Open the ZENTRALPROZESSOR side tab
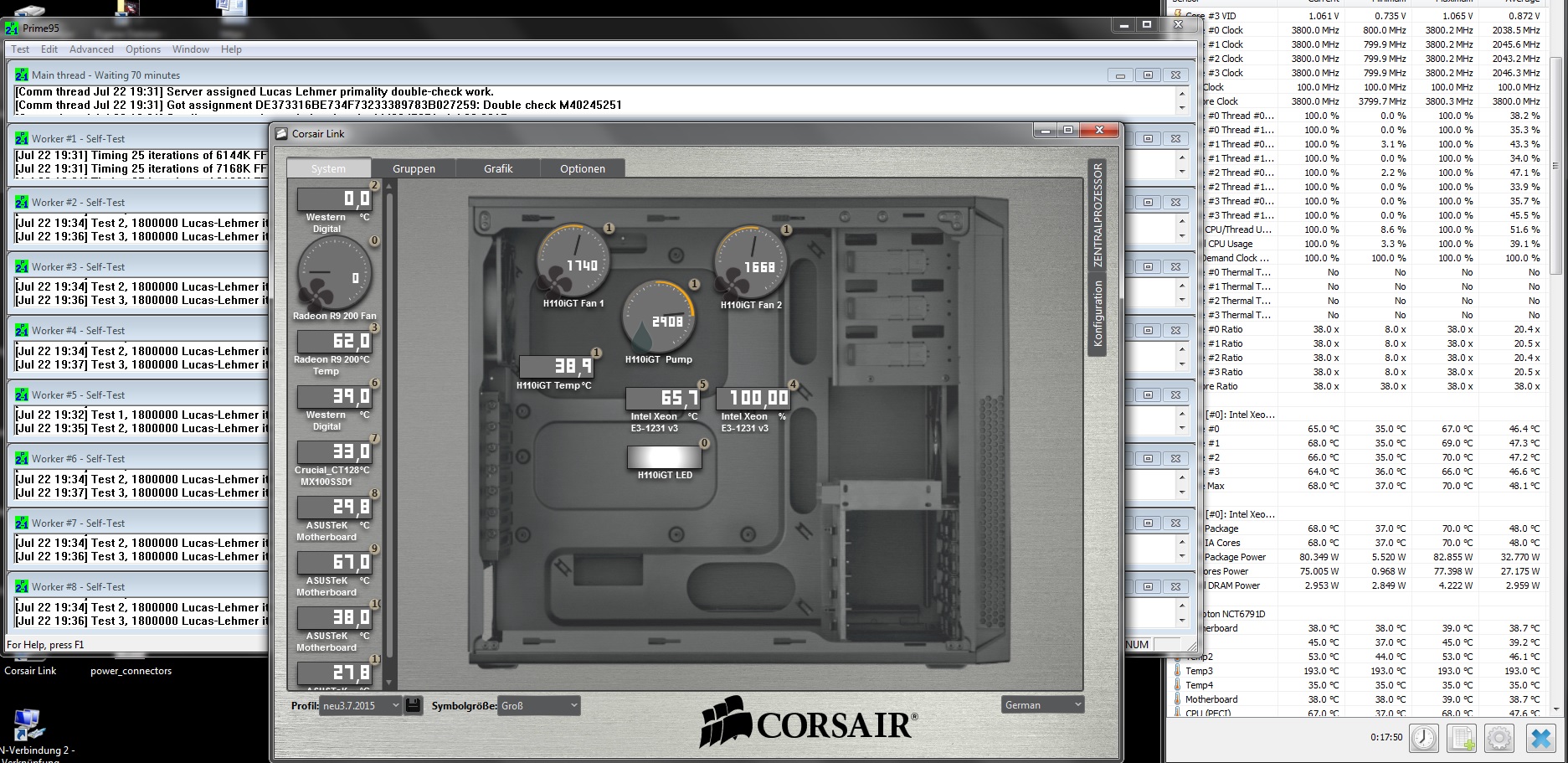The height and width of the screenshot is (763, 1568). [1098, 214]
